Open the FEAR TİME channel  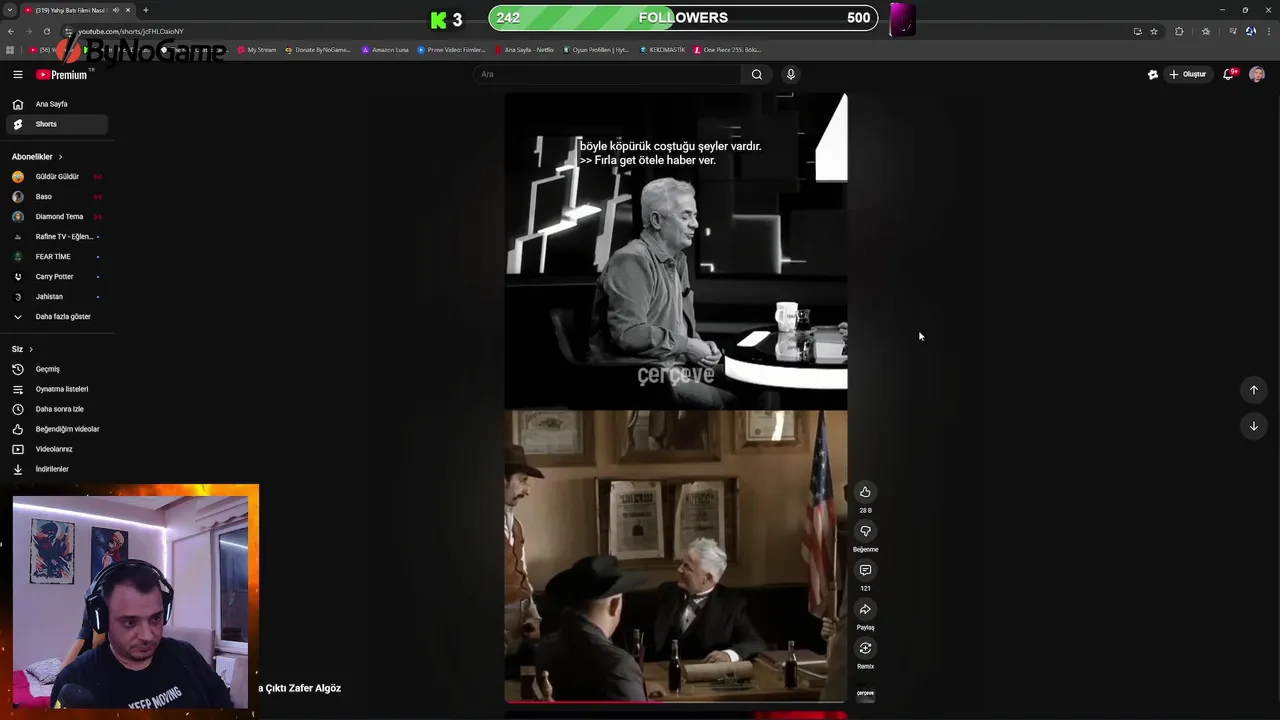coord(55,257)
